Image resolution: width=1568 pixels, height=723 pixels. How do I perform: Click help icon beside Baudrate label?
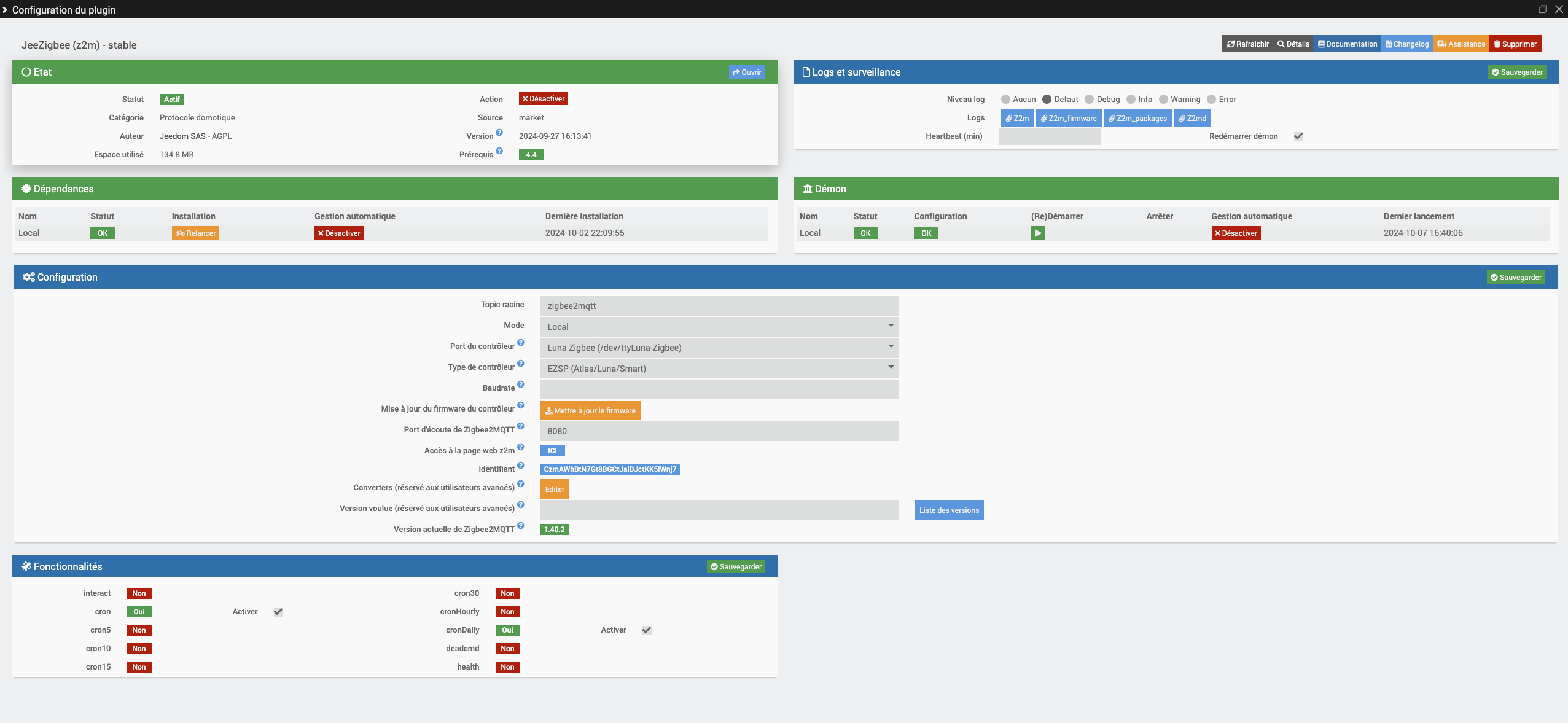point(520,385)
